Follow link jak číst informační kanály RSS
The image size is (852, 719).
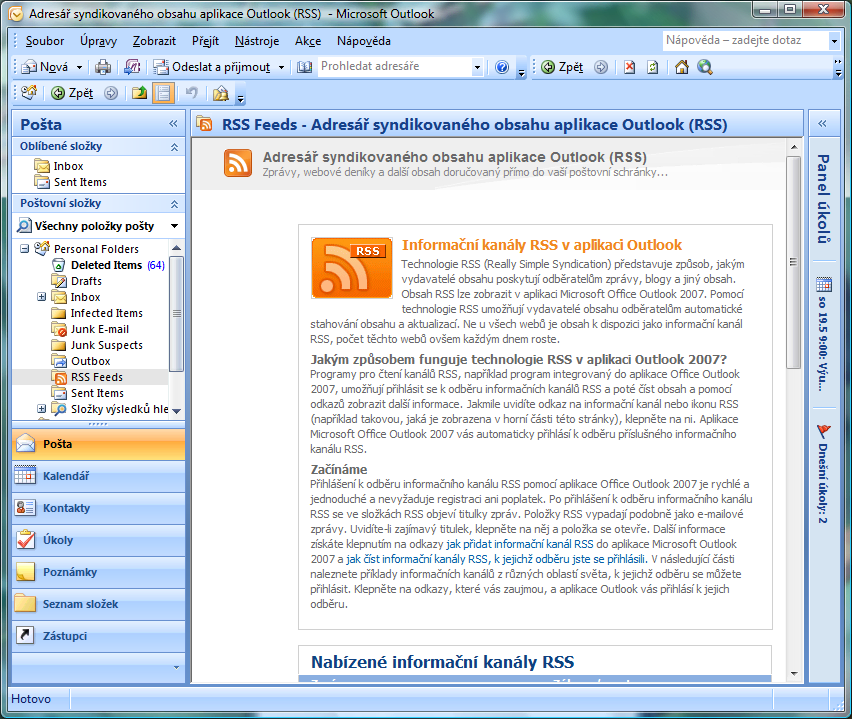pos(496,559)
